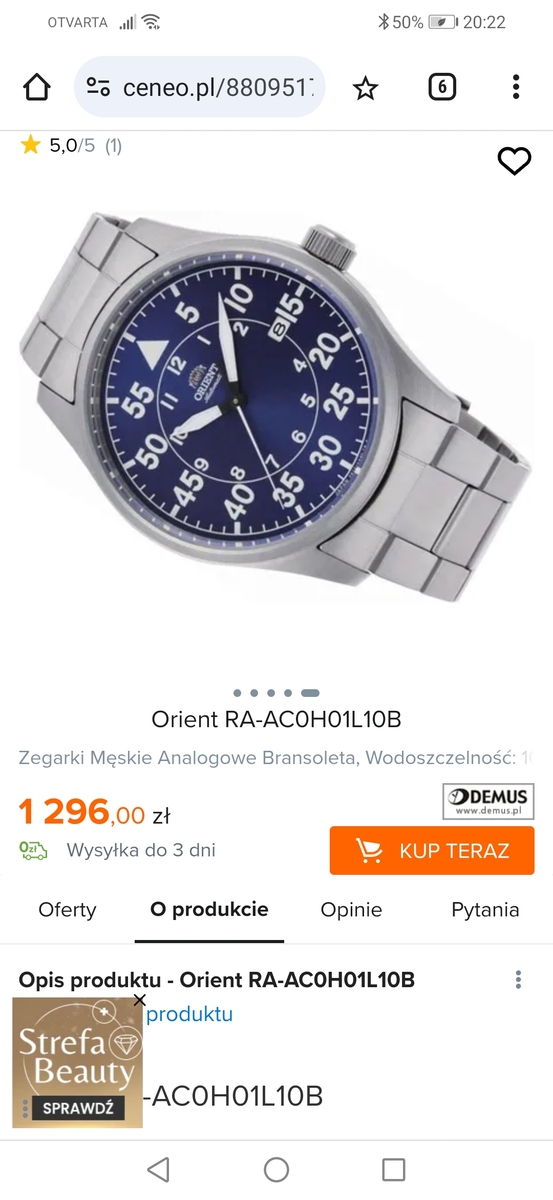Open the Demus shop logo

[489, 802]
